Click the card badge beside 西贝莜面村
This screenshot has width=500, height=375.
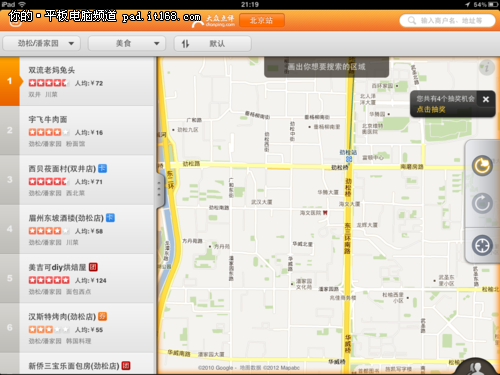coord(102,169)
